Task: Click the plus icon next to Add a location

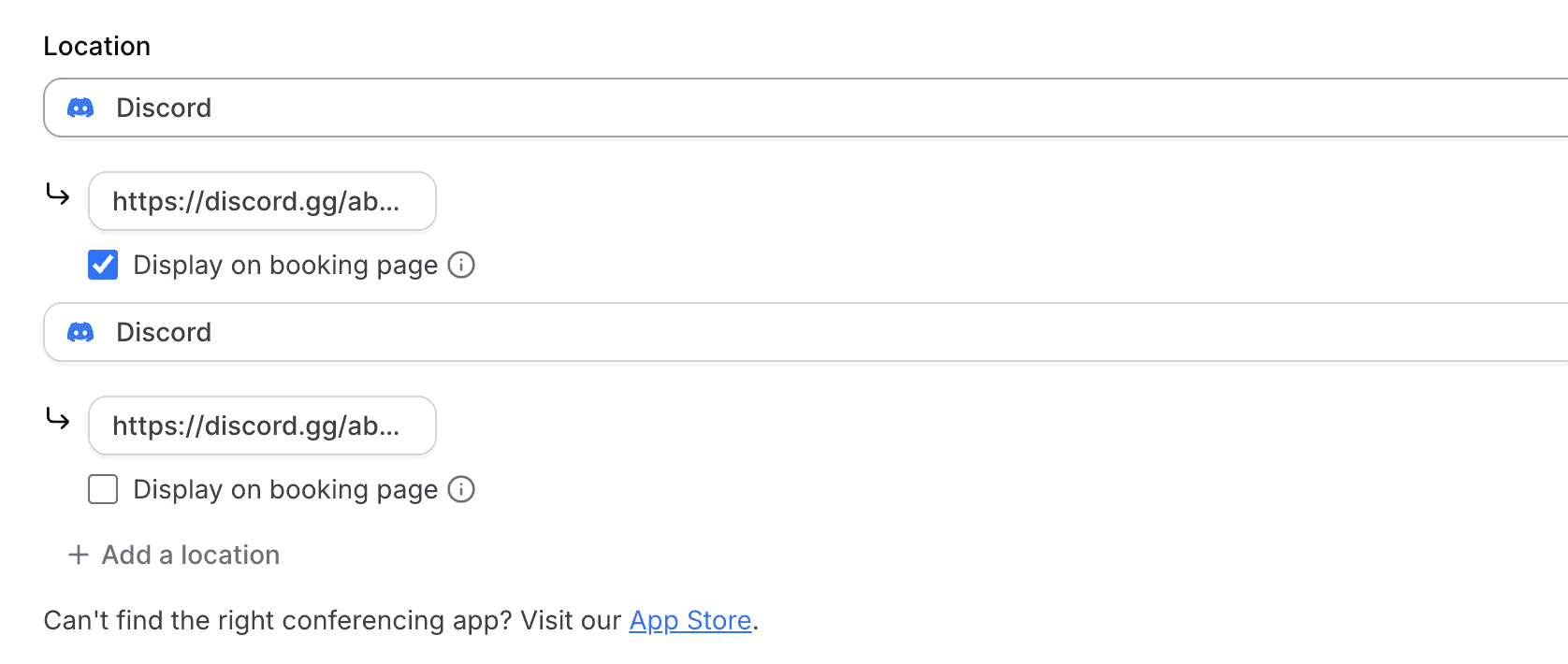Action: (77, 555)
